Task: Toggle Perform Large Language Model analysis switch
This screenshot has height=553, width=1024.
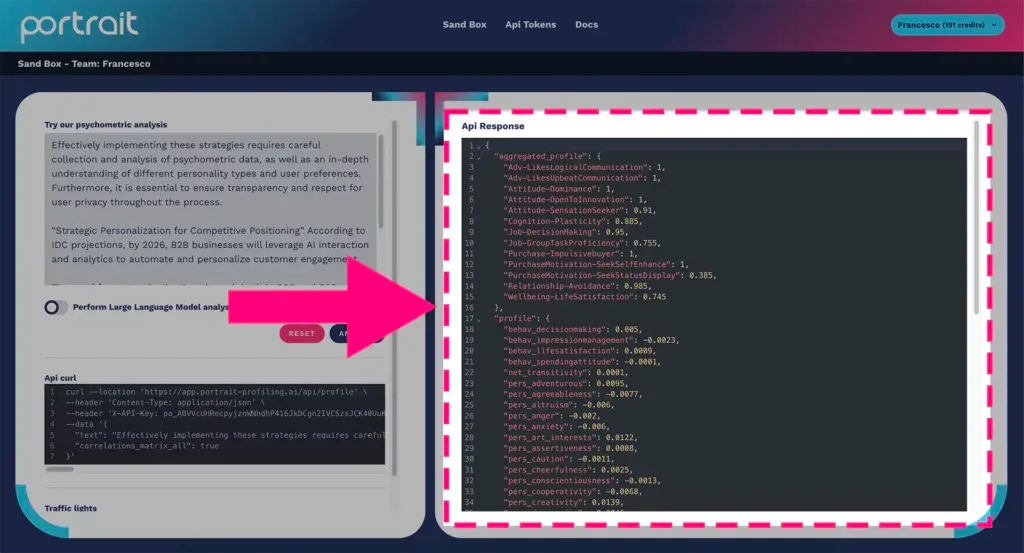Action: pos(56,307)
